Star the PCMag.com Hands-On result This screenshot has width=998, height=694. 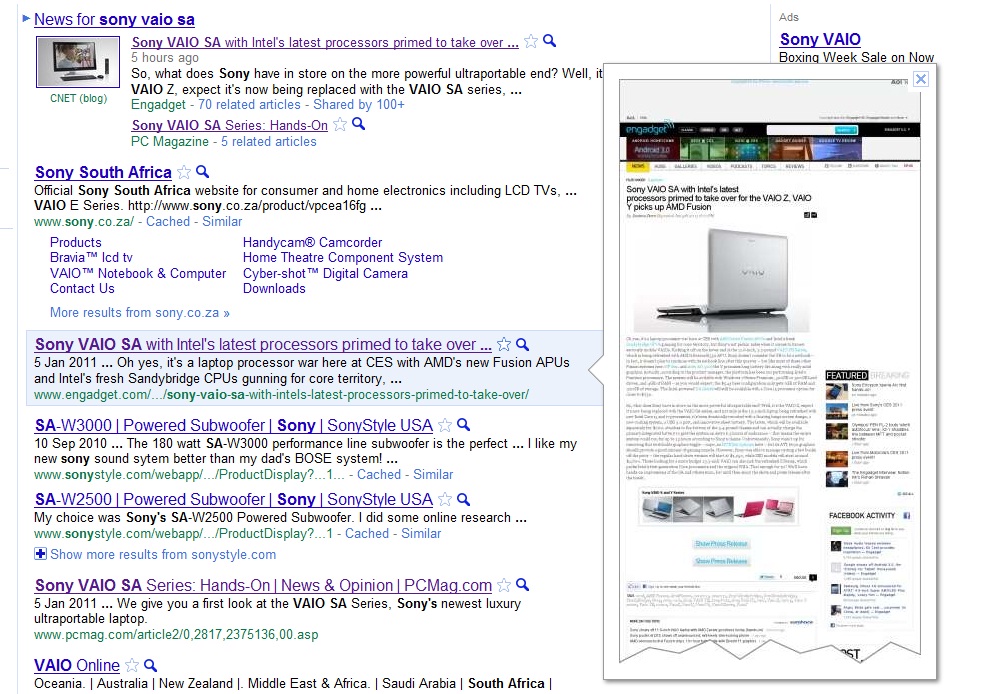point(503,585)
